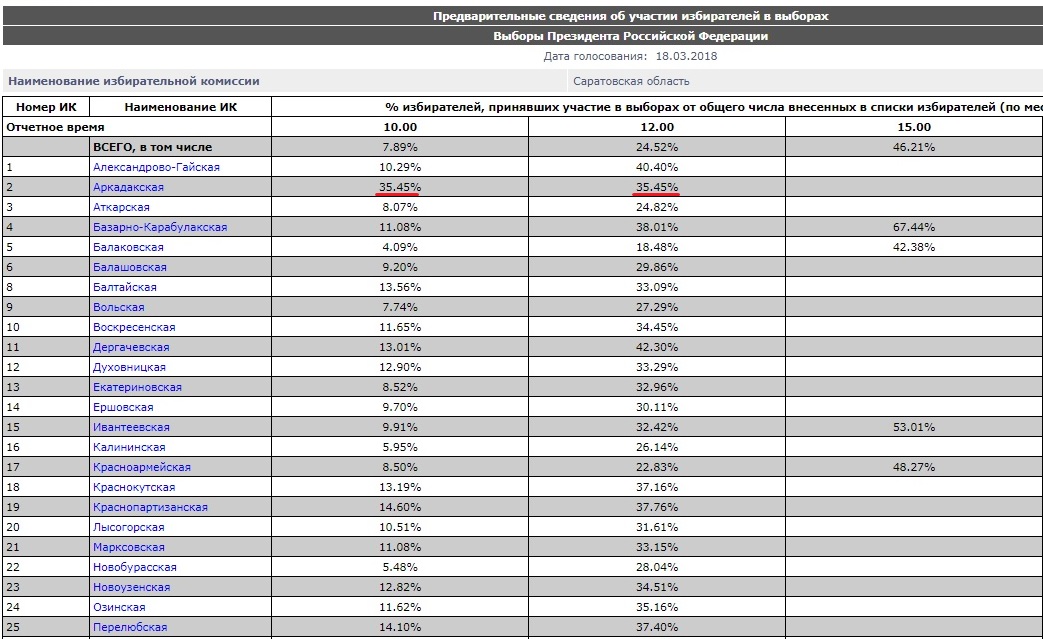This screenshot has width=1043, height=639.
Task: Click the 'Номер ИК' column header
Action: pyautogui.click(x=46, y=106)
